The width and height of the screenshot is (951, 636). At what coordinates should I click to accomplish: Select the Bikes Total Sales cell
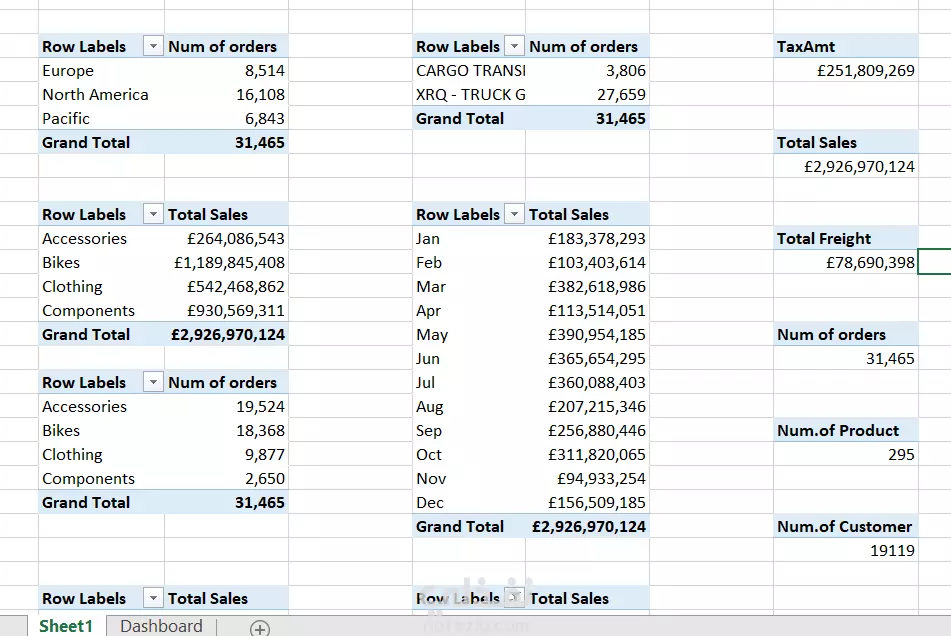click(230, 262)
